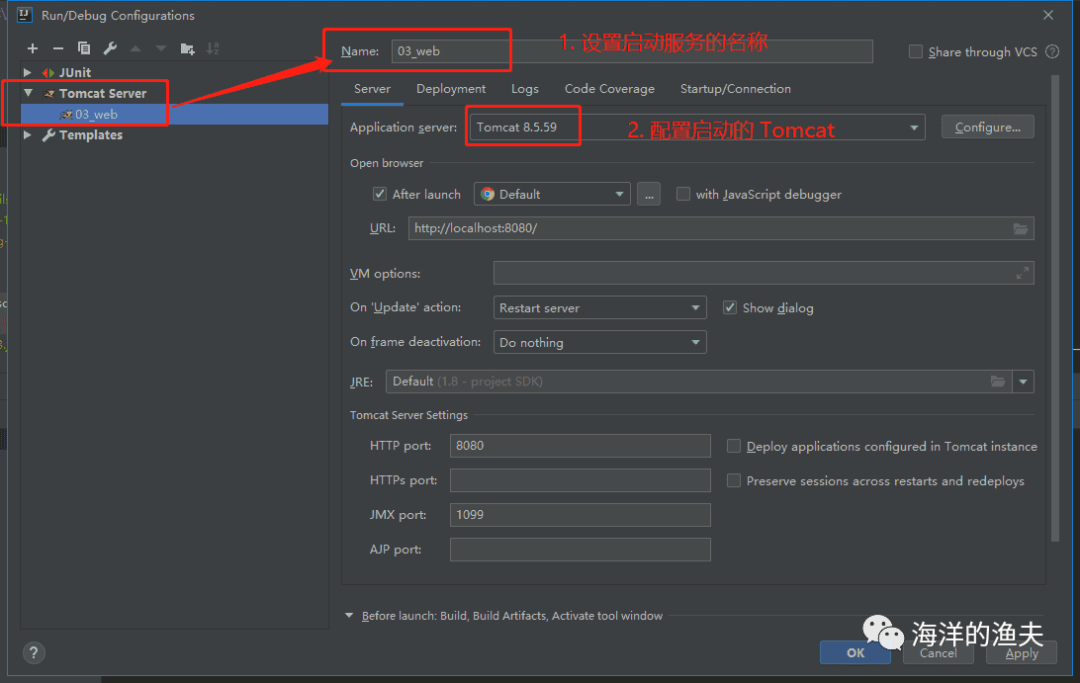Open the Logs tab

point(525,89)
